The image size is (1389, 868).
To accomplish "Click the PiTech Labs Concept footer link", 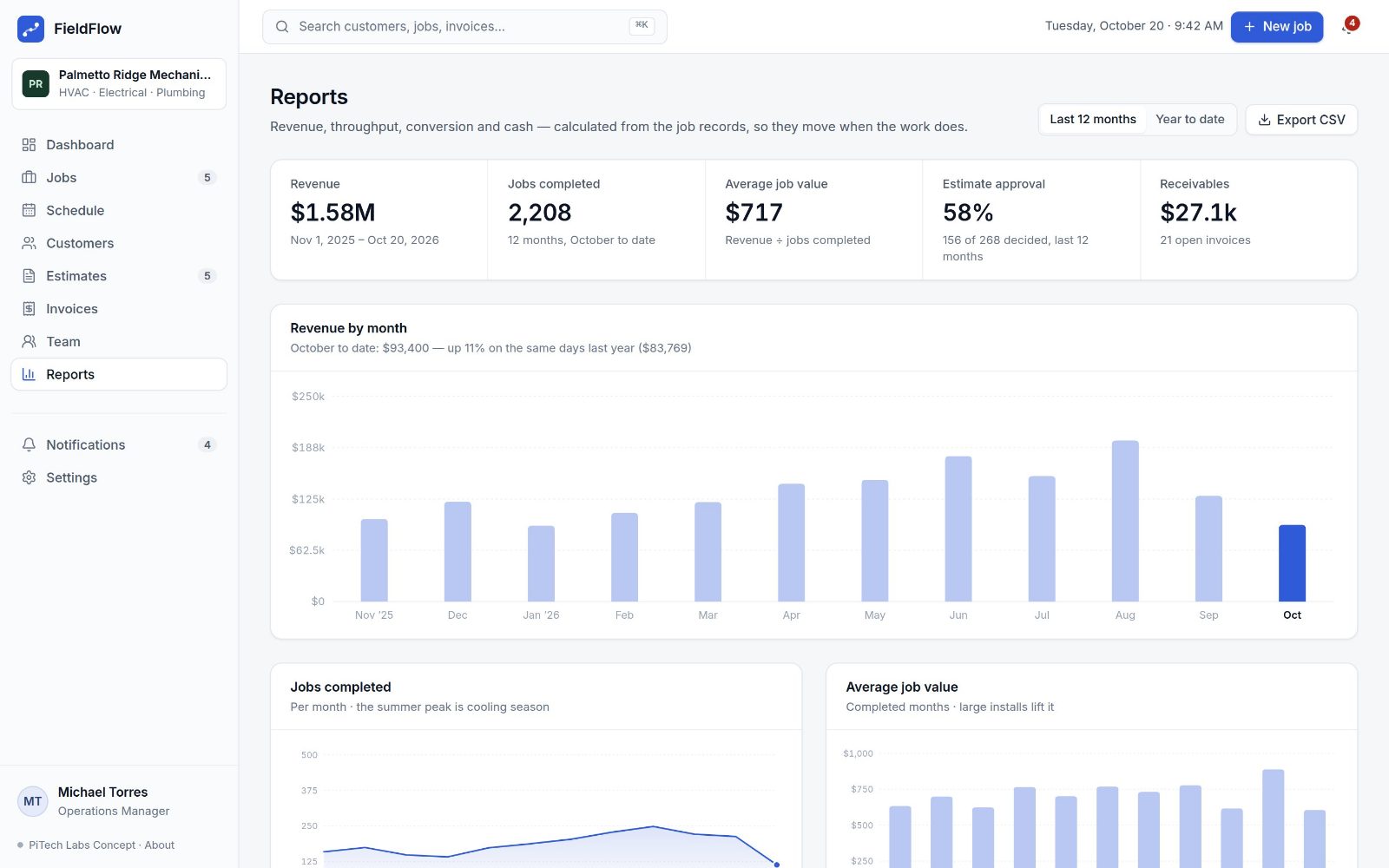I will tap(82, 845).
